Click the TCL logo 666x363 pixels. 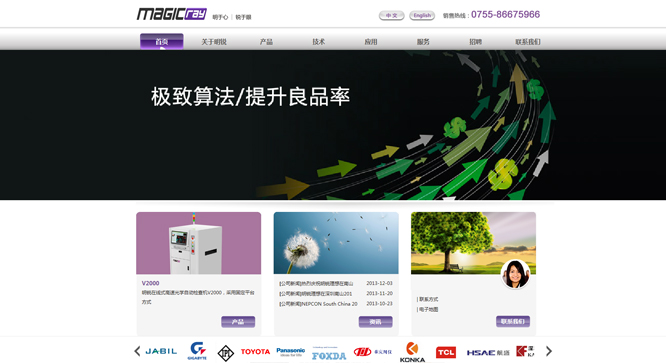click(x=446, y=352)
